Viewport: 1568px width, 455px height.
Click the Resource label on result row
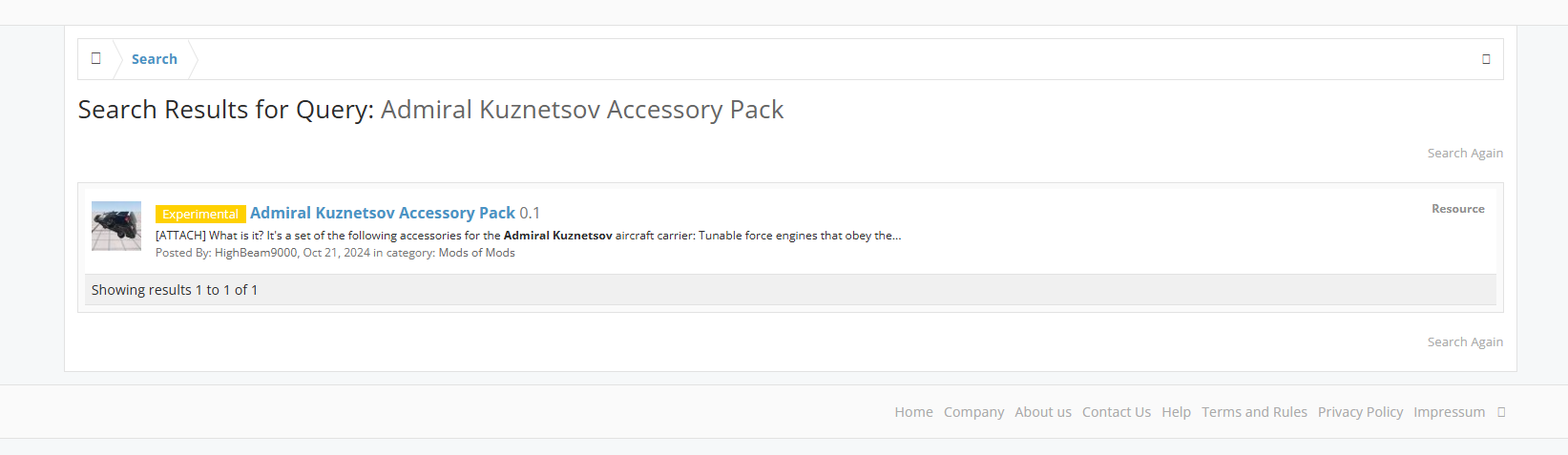(1457, 209)
